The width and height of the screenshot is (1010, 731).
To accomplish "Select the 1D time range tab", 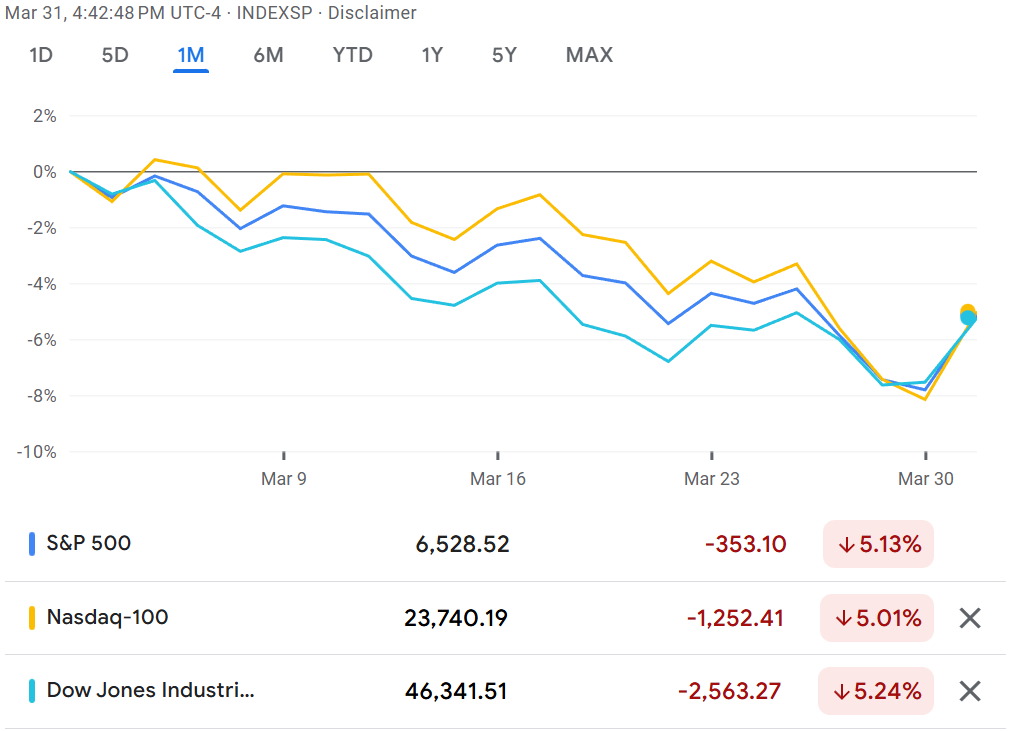I will tap(41, 55).
